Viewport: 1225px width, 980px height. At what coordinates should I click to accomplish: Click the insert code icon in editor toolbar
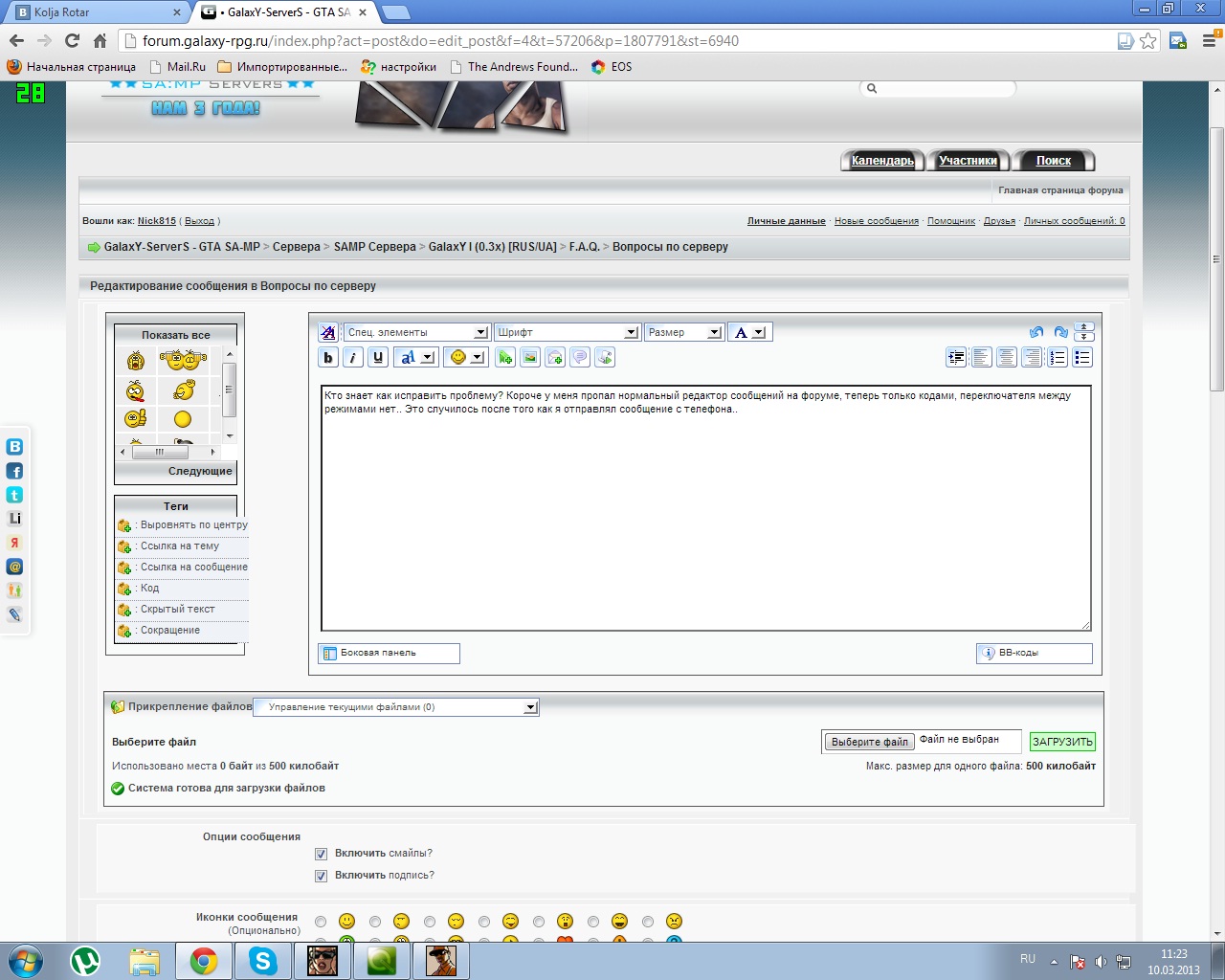point(605,358)
